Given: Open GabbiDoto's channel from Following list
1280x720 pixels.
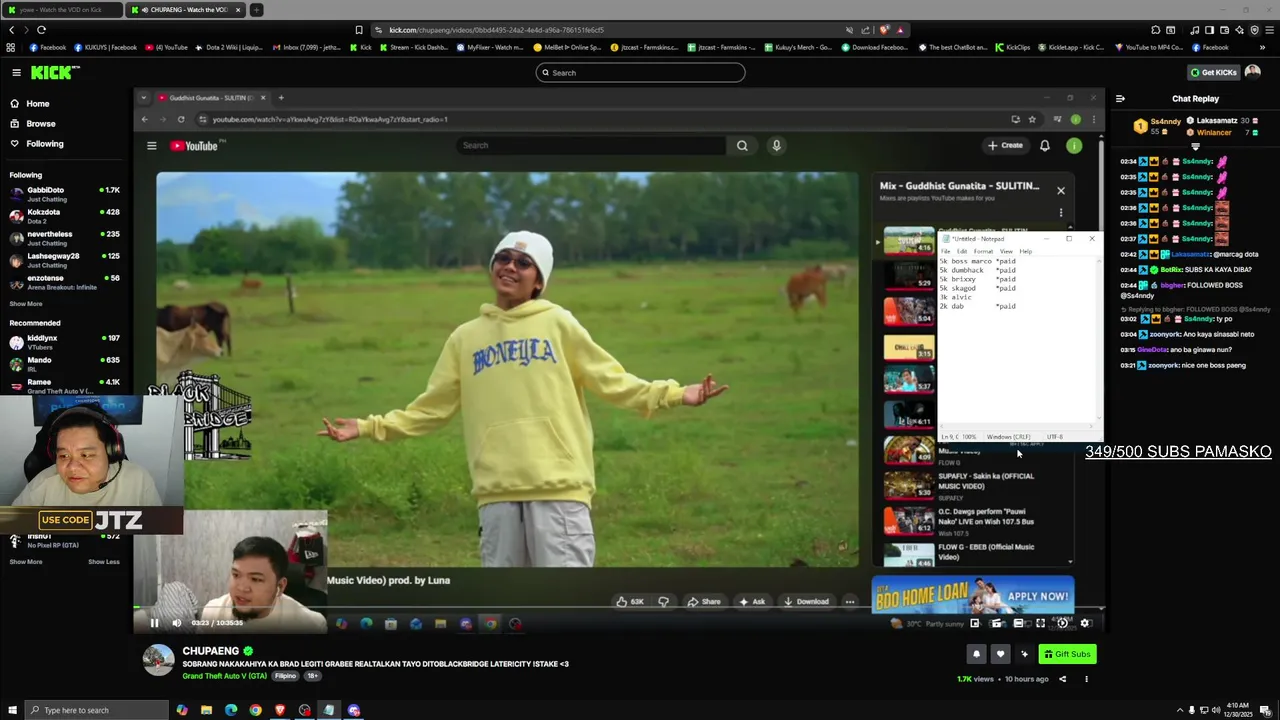Looking at the screenshot, I should tap(64, 193).
